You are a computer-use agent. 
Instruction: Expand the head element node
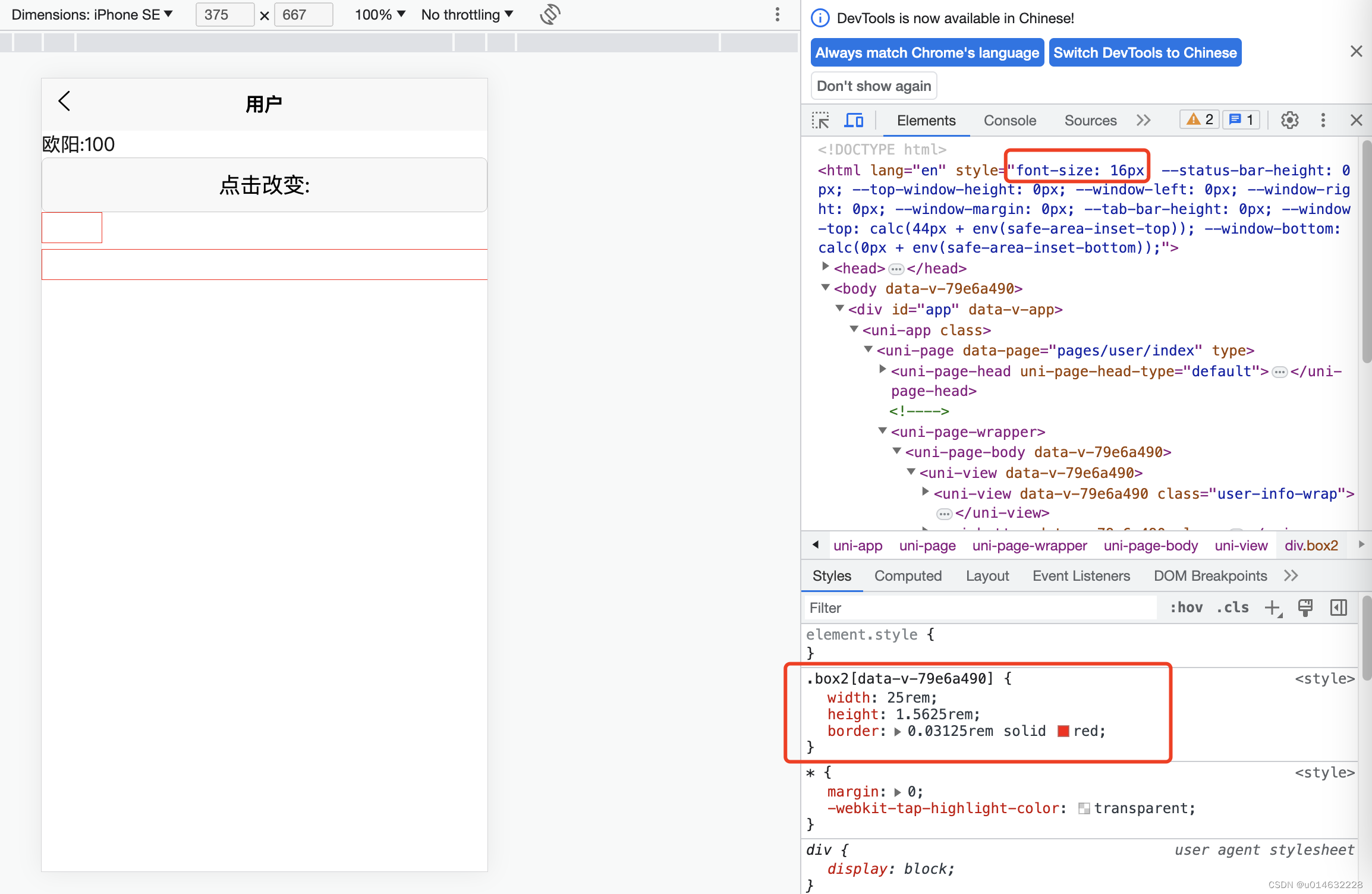pyautogui.click(x=825, y=267)
